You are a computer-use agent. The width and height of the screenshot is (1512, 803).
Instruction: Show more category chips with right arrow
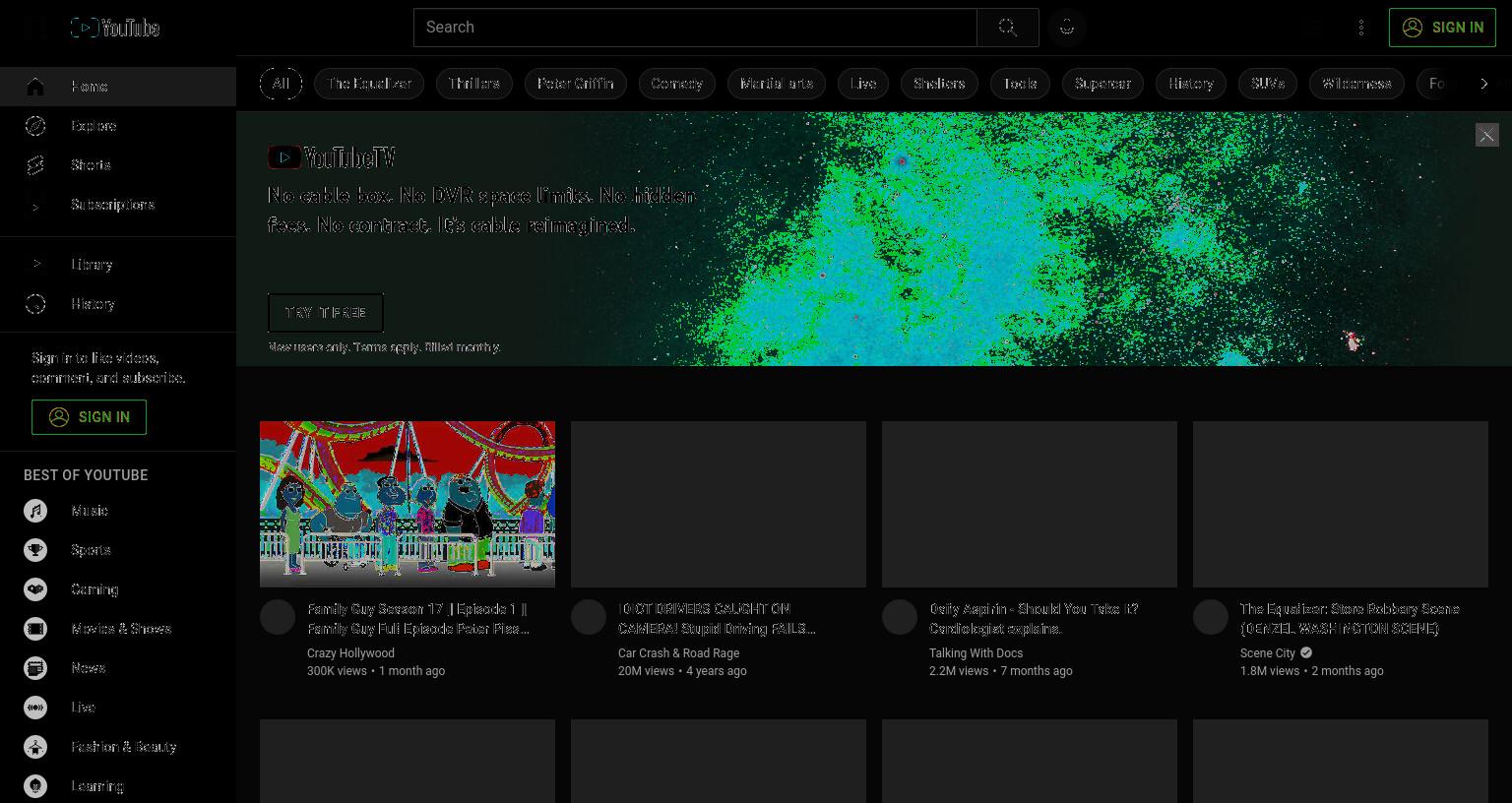click(x=1484, y=84)
